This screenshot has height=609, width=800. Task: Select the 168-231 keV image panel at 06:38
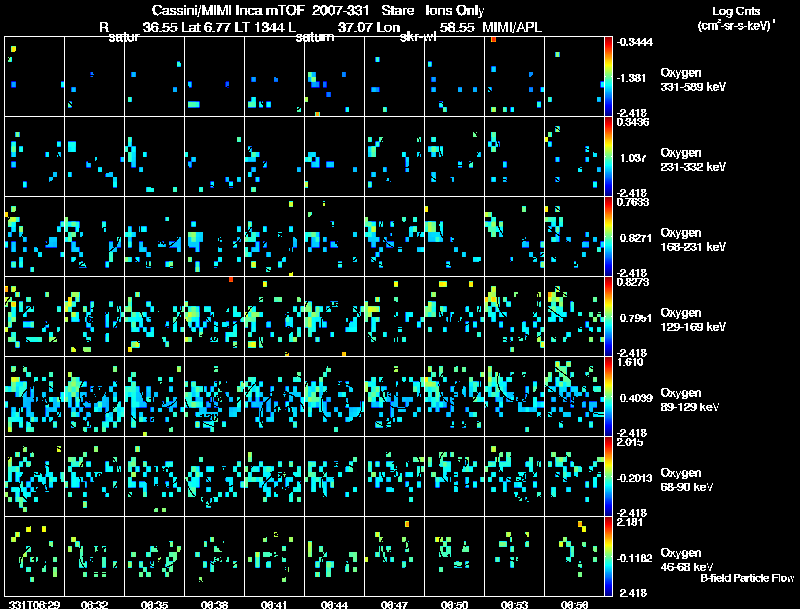[214, 237]
